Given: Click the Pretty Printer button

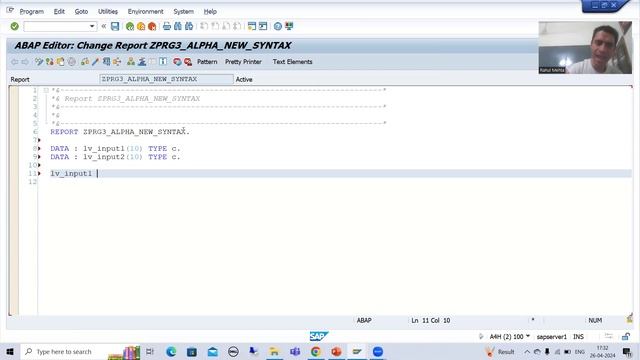Looking at the screenshot, I should pyautogui.click(x=243, y=62).
